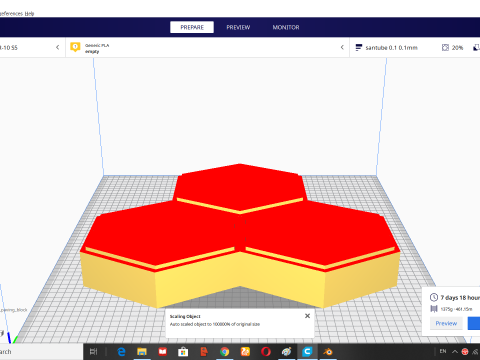The image size is (480, 360).
Task: Open the orange square app icon on taskbar
Action: click(x=245, y=351)
